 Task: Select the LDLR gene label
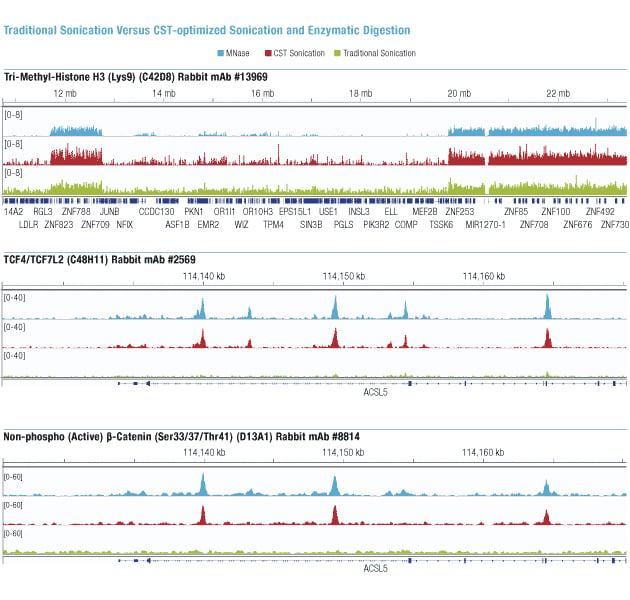[29, 225]
